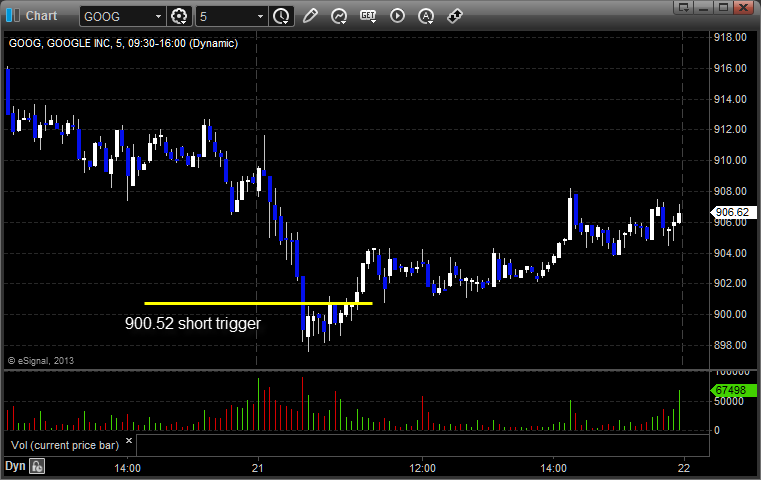Click the 900.00 price axis label
The height and width of the screenshot is (480, 761).
[x=730, y=314]
